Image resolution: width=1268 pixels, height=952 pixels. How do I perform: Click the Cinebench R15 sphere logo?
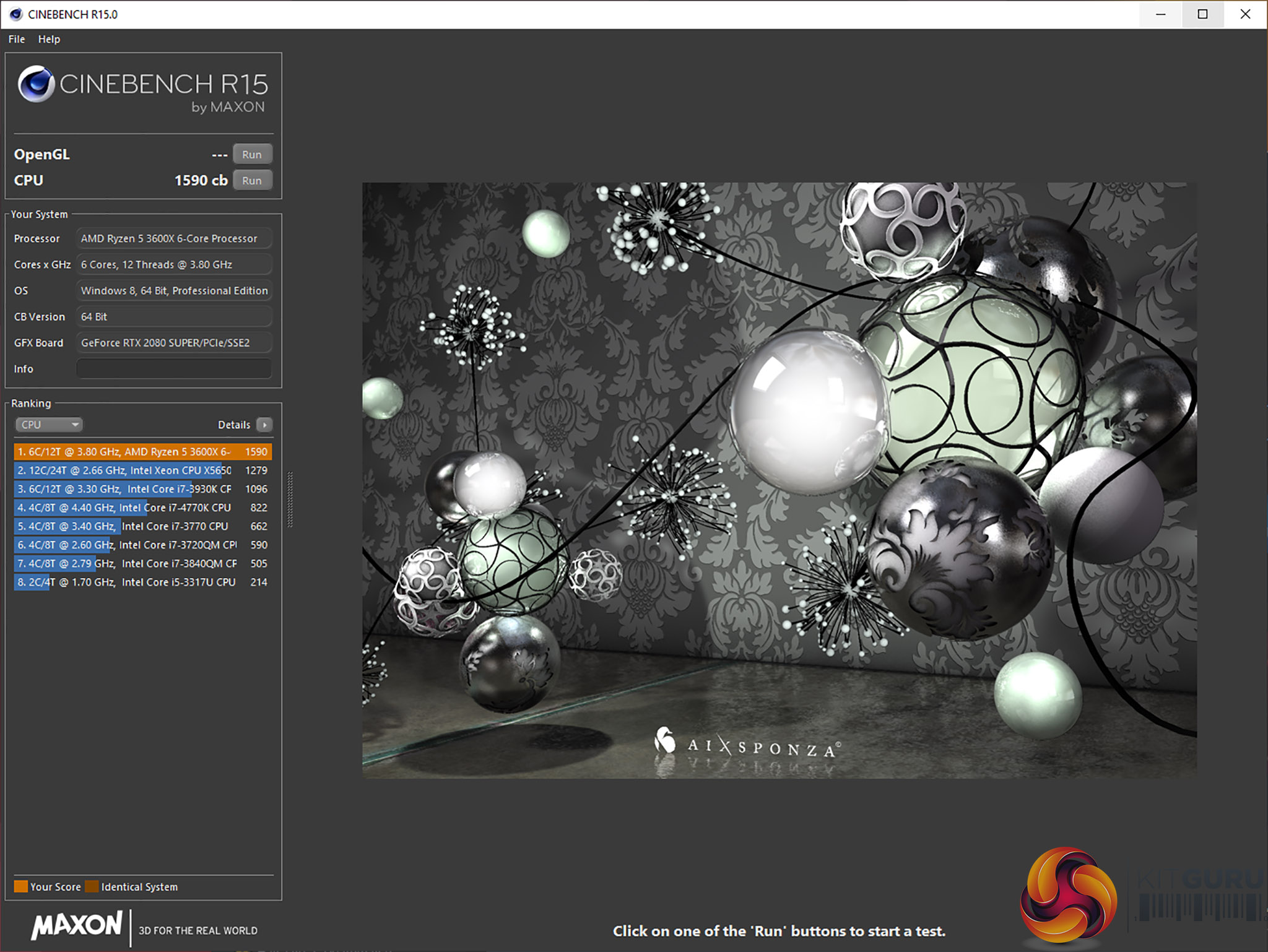[x=37, y=84]
